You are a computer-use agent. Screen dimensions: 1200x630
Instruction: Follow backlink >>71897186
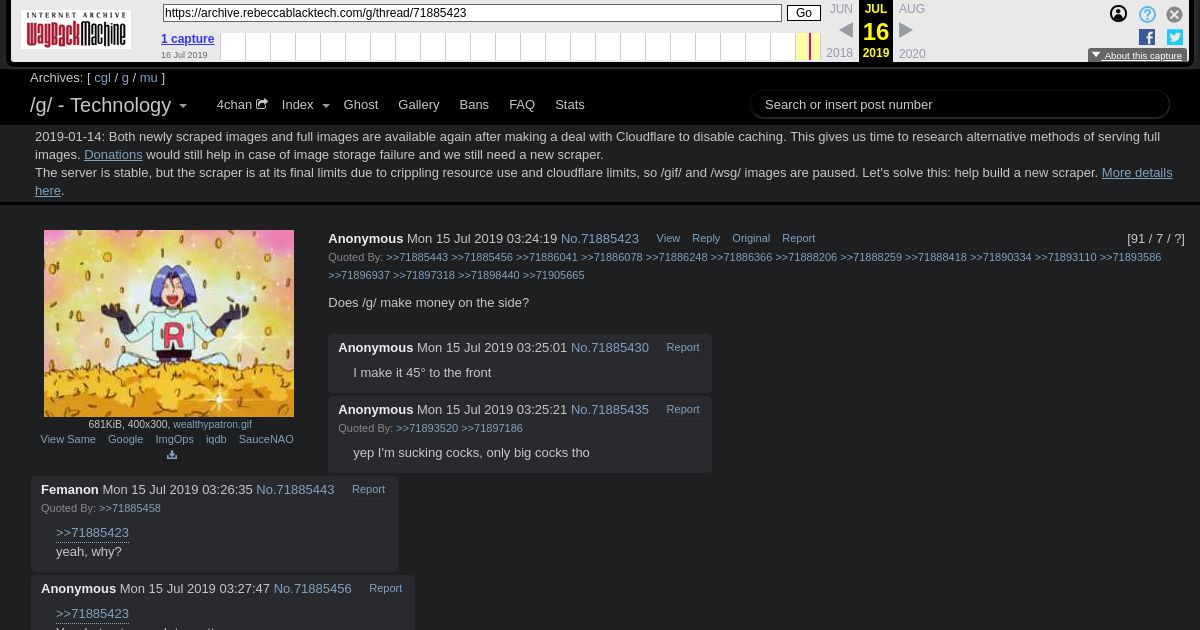pyautogui.click(x=492, y=428)
